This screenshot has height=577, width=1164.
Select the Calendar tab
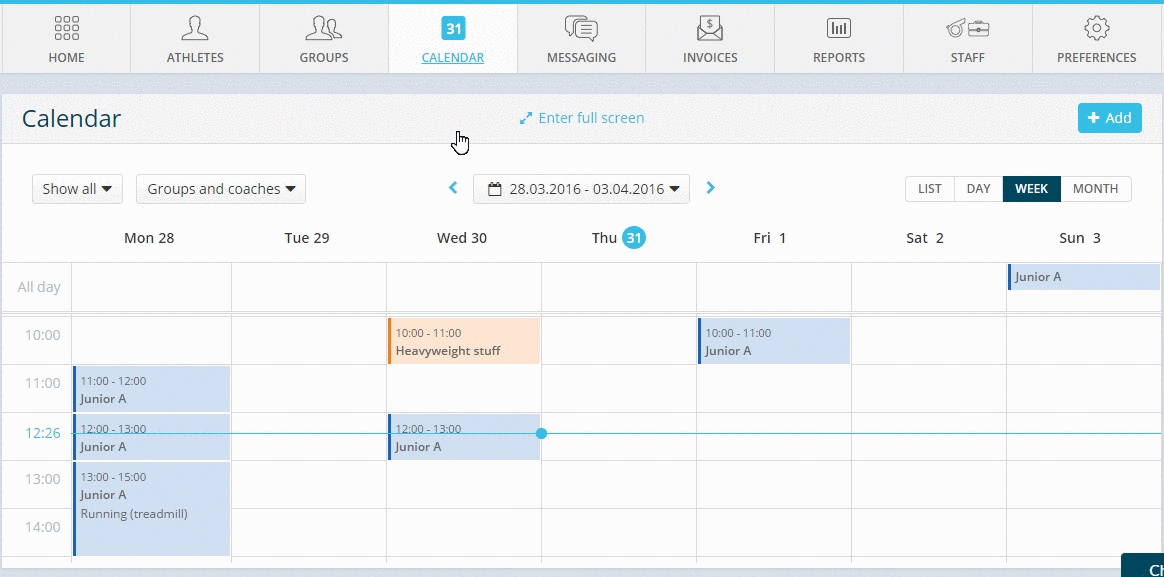453,39
